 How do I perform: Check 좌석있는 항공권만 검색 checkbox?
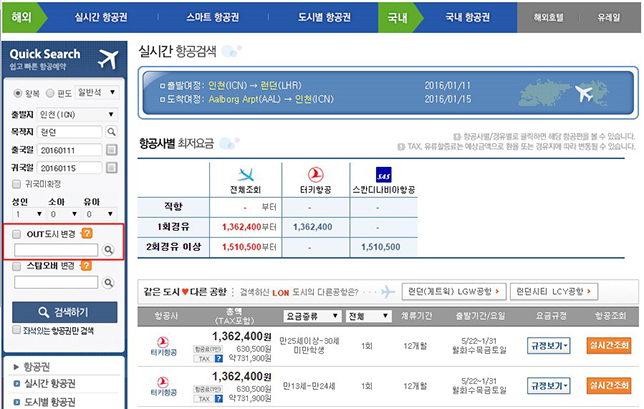(16, 330)
